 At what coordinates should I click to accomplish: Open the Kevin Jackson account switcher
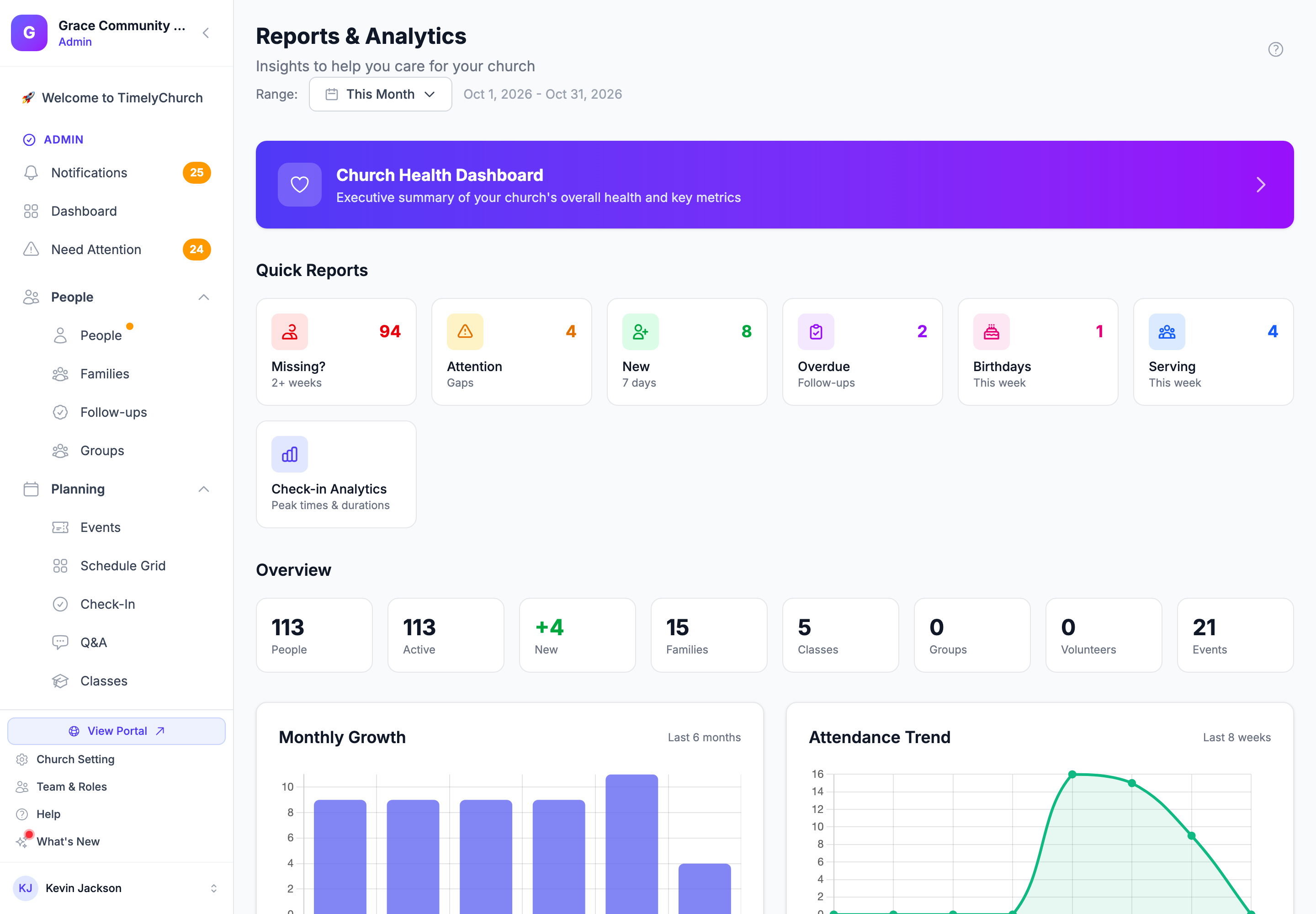[213, 887]
